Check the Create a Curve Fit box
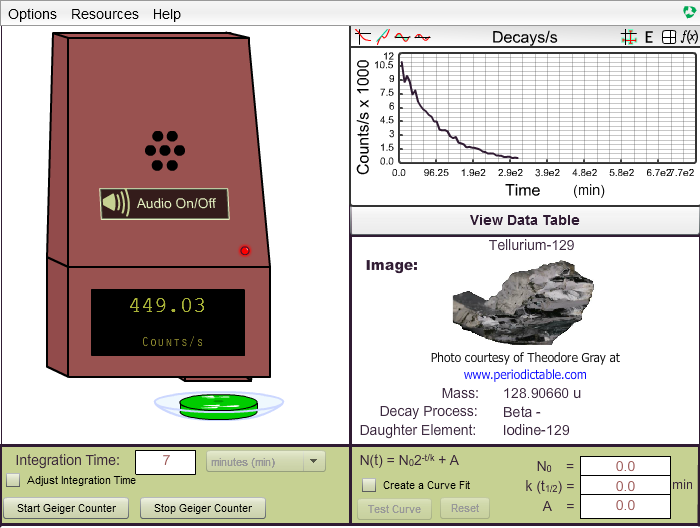This screenshot has width=700, height=528. pyautogui.click(x=369, y=485)
